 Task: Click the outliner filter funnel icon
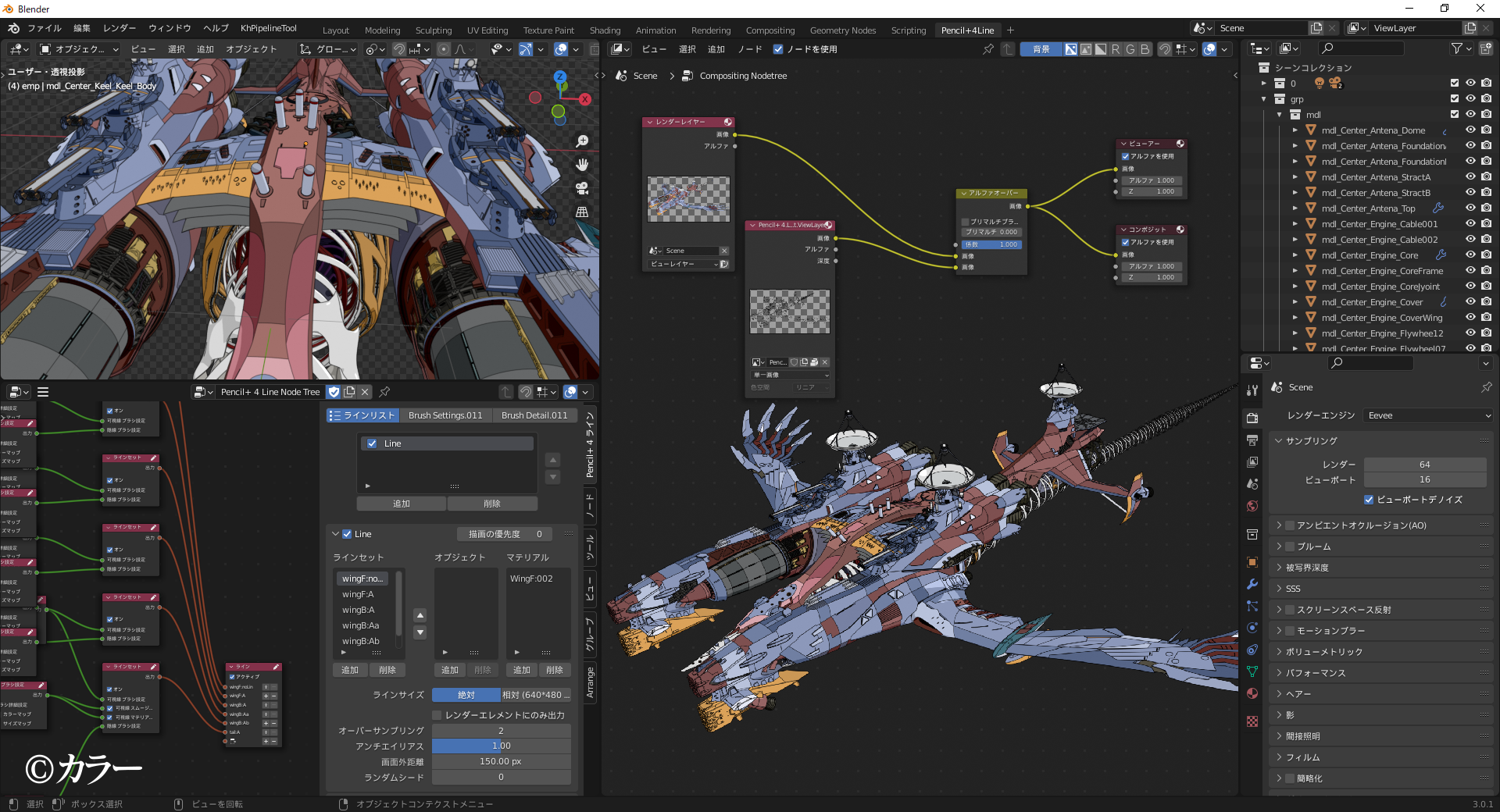1457,49
